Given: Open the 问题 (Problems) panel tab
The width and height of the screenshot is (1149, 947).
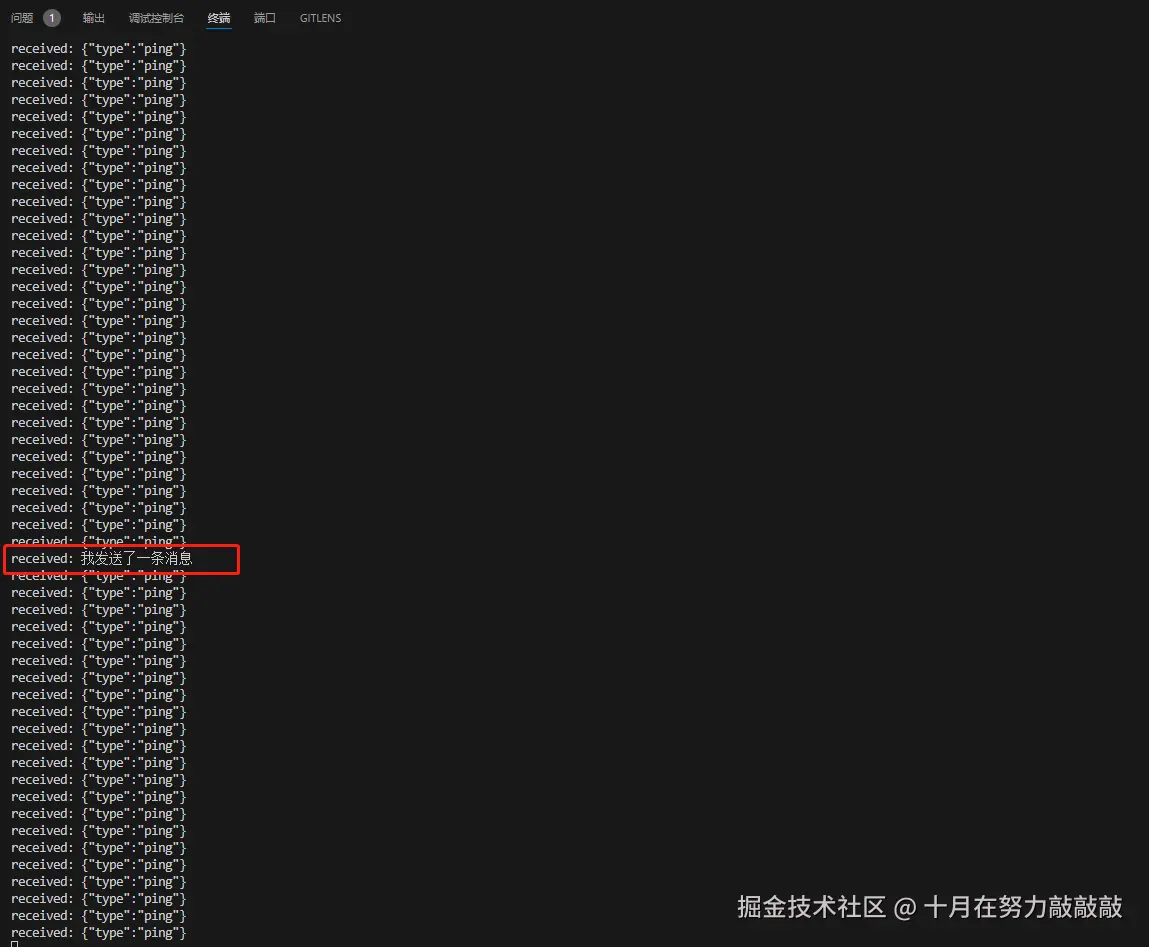Looking at the screenshot, I should (21, 17).
